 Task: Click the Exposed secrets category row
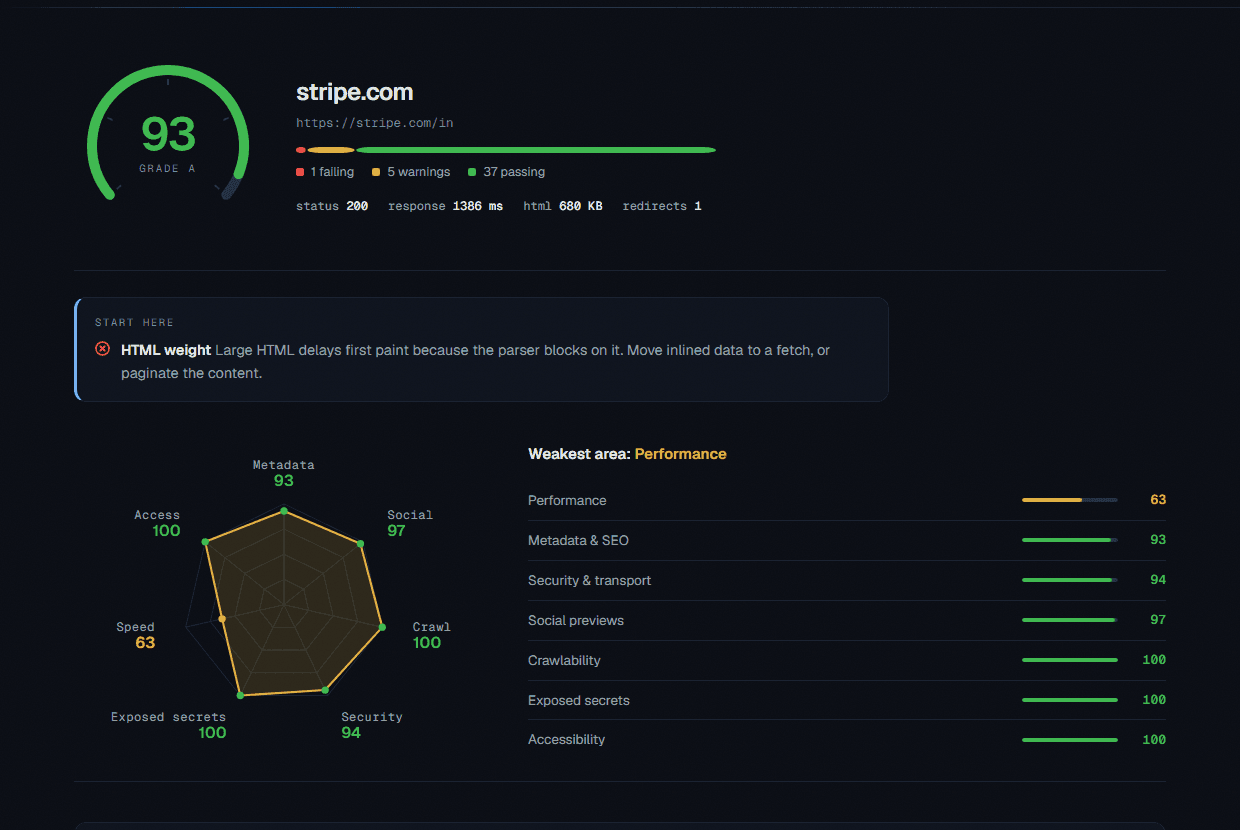pyautogui.click(x=847, y=700)
